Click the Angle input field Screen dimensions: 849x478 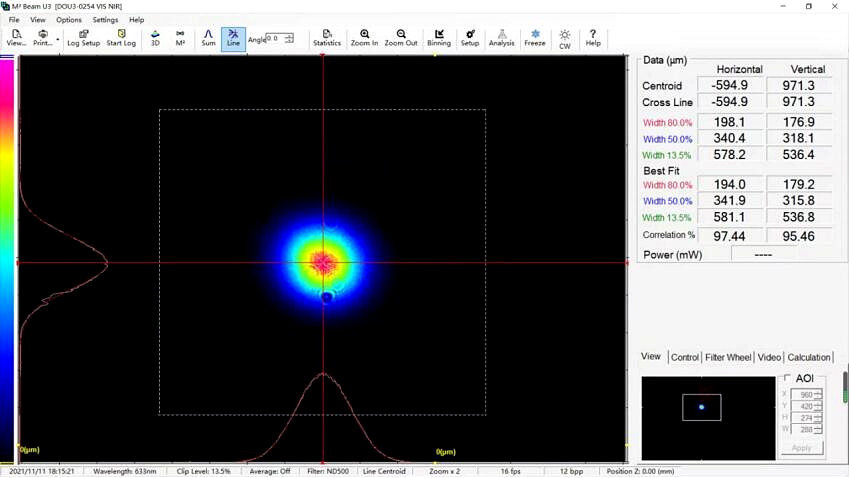click(275, 39)
